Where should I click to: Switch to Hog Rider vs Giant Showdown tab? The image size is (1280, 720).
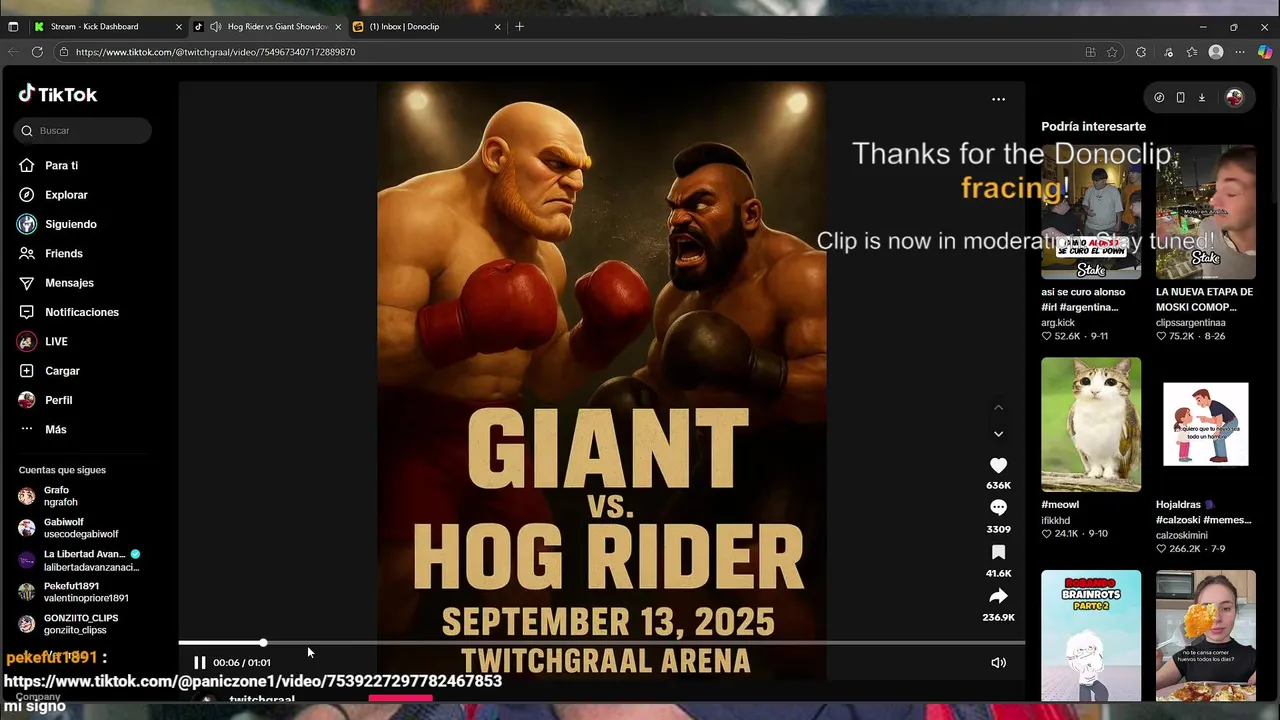click(x=268, y=27)
